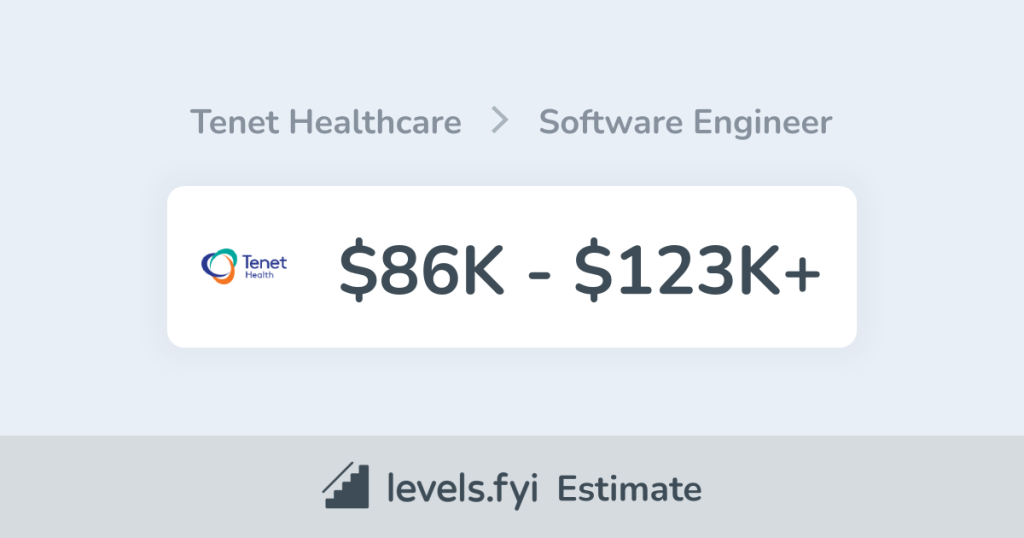This screenshot has height=538, width=1024.
Task: Click the Tenet Health swirl logo icon
Action: coord(217,266)
